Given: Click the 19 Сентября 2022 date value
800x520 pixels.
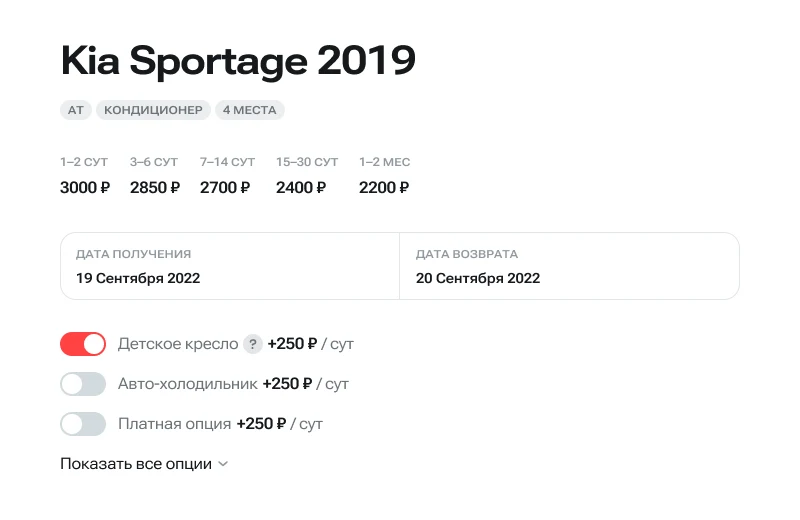Looking at the screenshot, I should [x=138, y=278].
